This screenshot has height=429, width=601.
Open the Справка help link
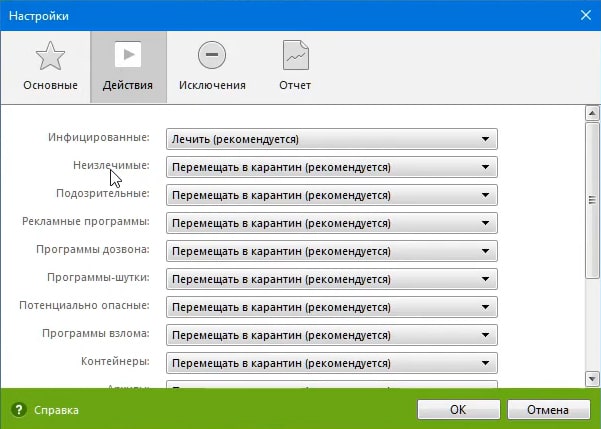[x=56, y=410]
